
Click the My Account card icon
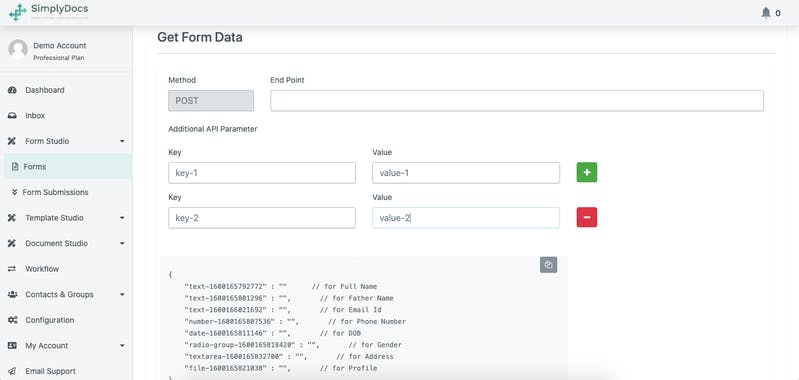(12, 345)
